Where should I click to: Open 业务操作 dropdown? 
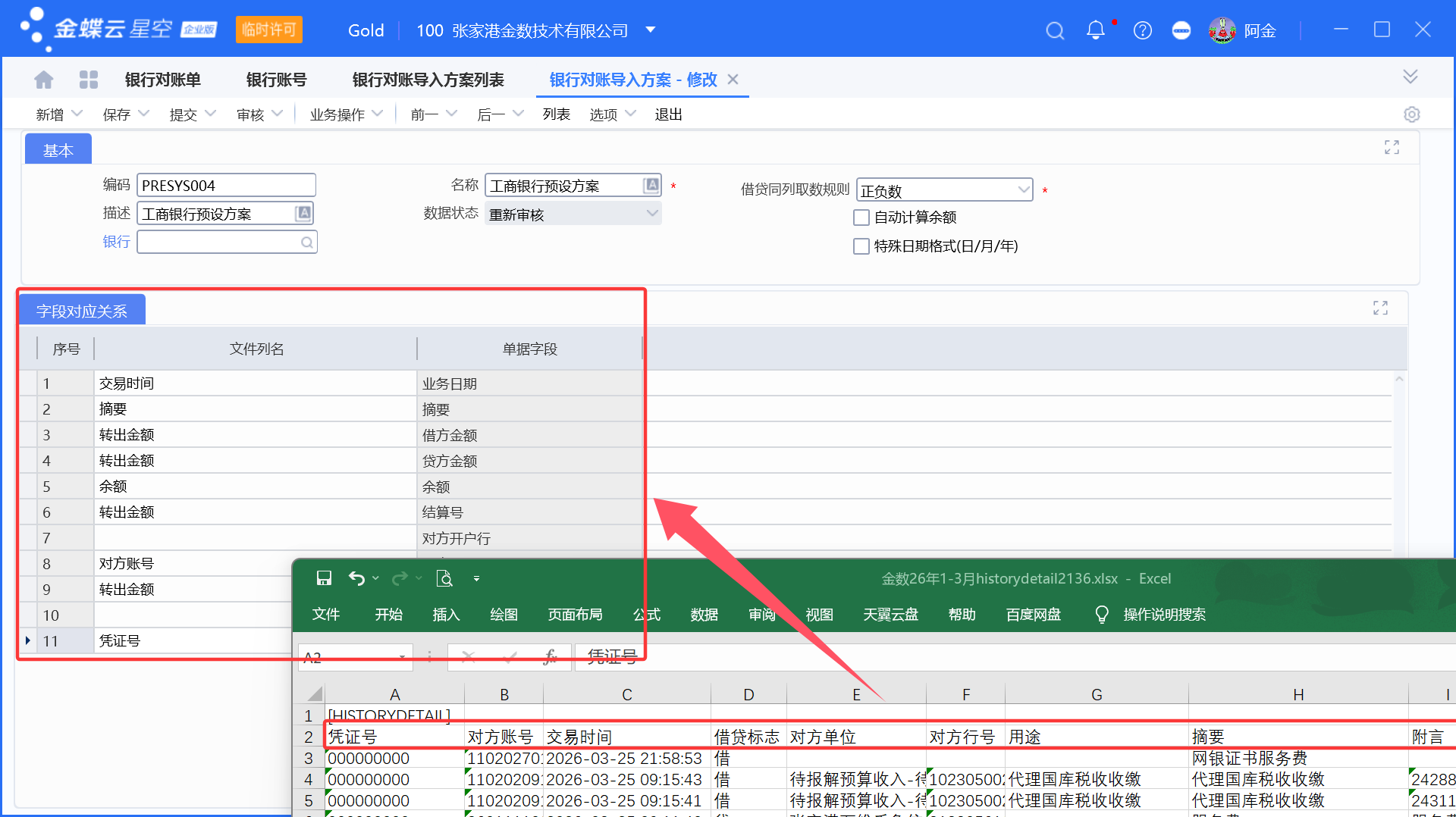[377, 114]
